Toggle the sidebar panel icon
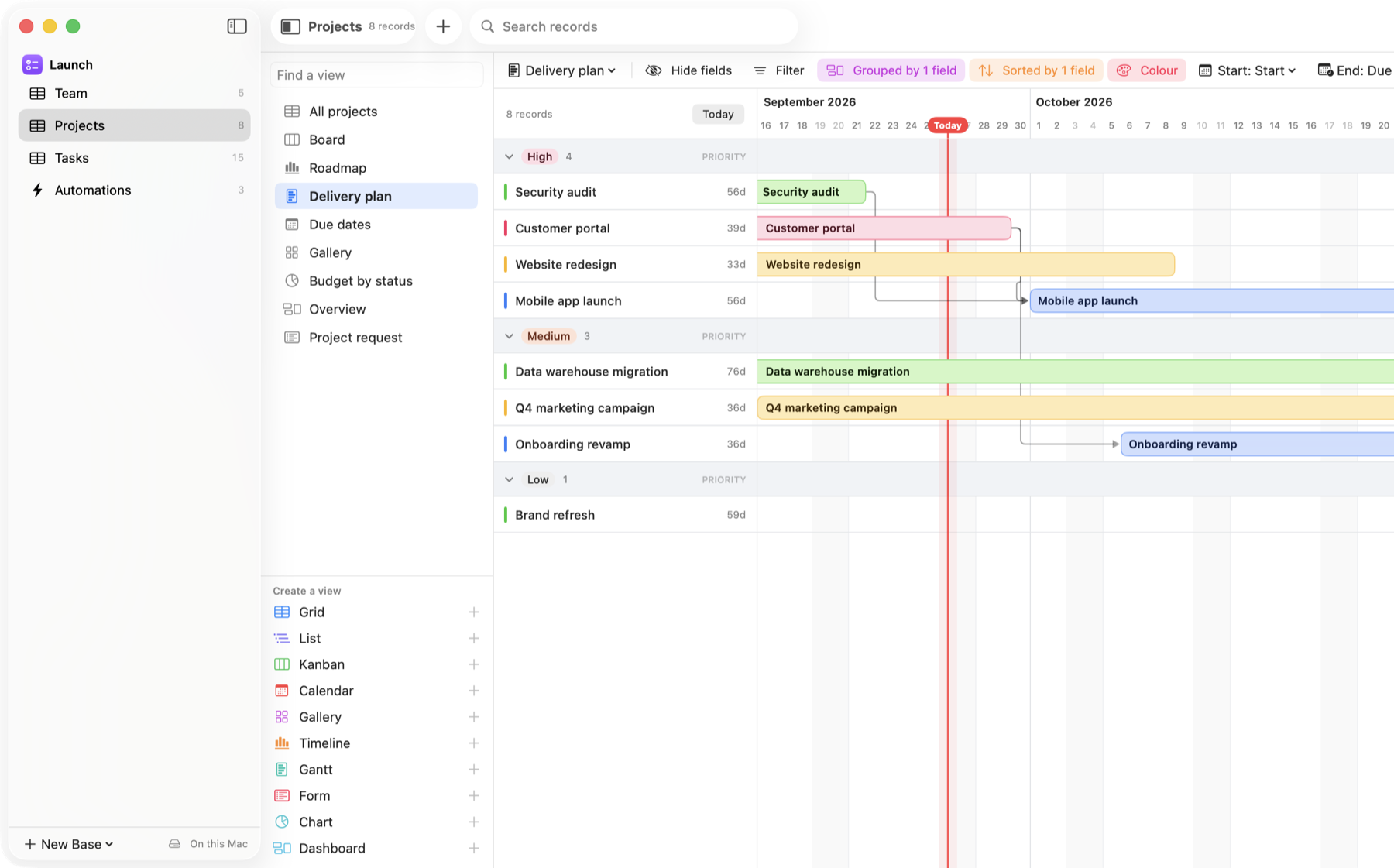The height and width of the screenshot is (868, 1394). 237,26
